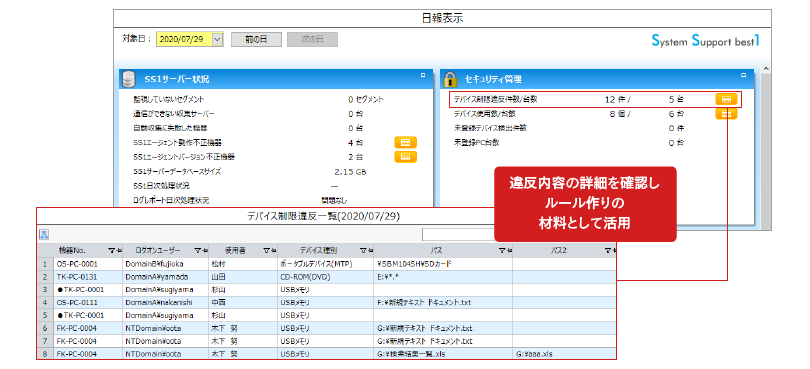
Task: Click the scroll-up arrow of the report scrollbar
Action: pyautogui.click(x=766, y=69)
